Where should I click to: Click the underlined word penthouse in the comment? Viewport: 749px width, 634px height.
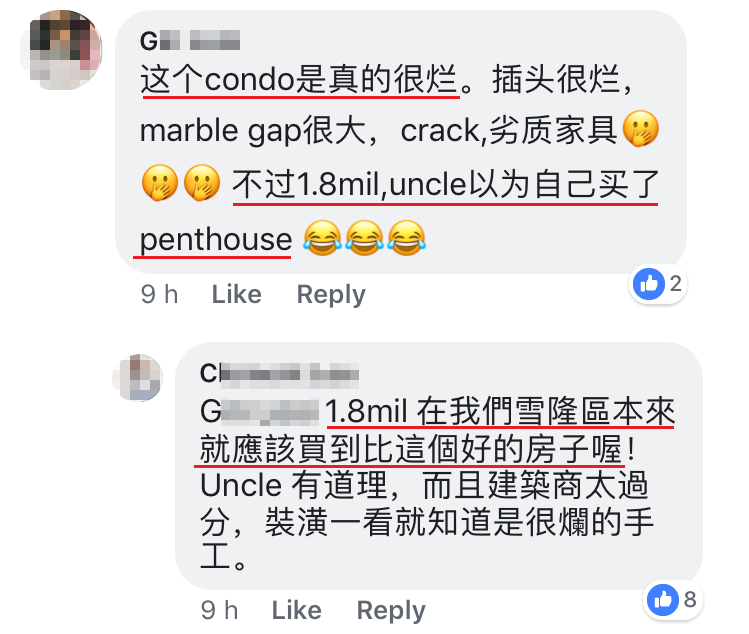(x=215, y=239)
